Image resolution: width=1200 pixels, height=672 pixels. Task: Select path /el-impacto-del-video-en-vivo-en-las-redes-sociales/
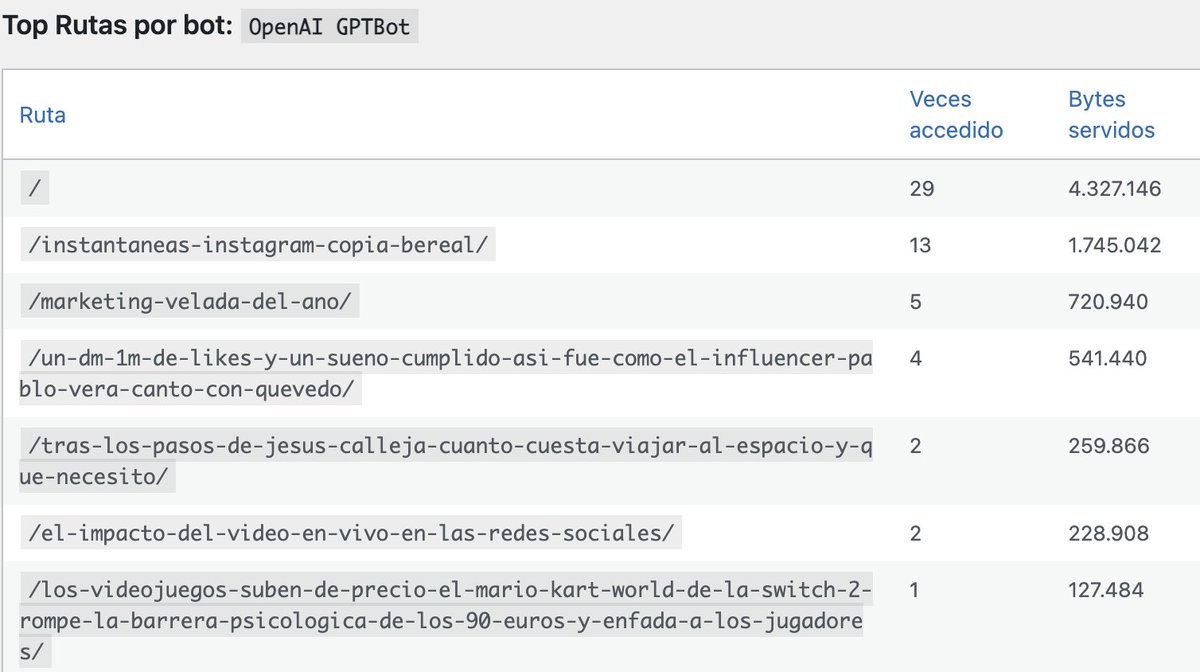click(351, 533)
